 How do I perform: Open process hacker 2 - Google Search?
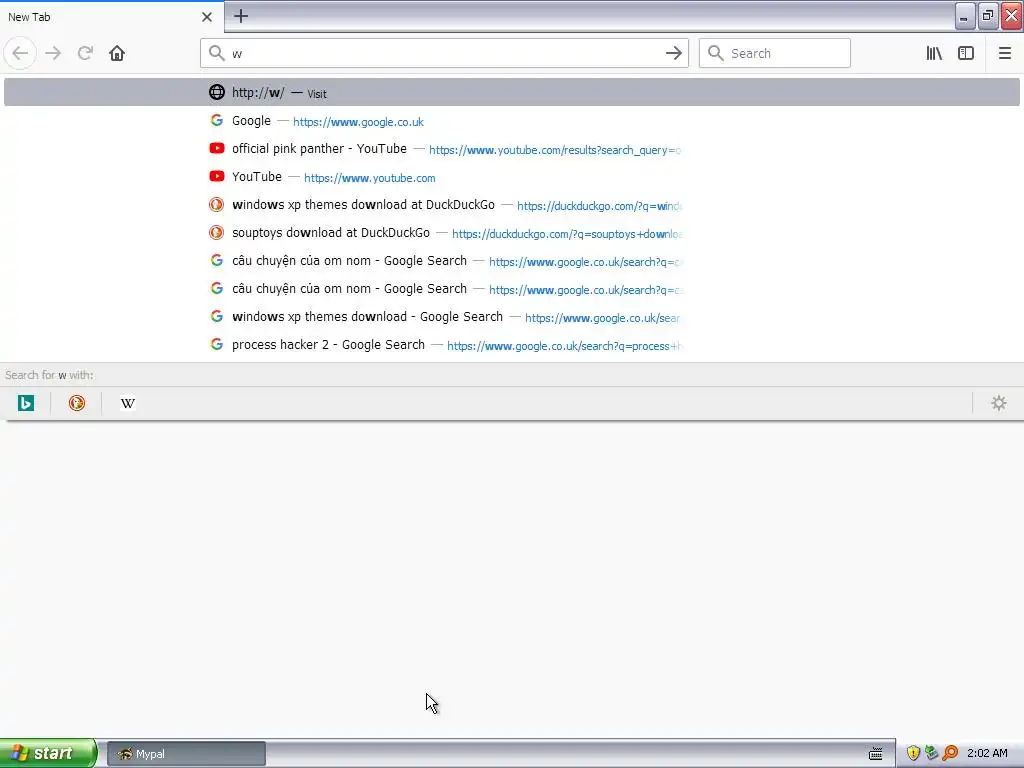tap(511, 345)
